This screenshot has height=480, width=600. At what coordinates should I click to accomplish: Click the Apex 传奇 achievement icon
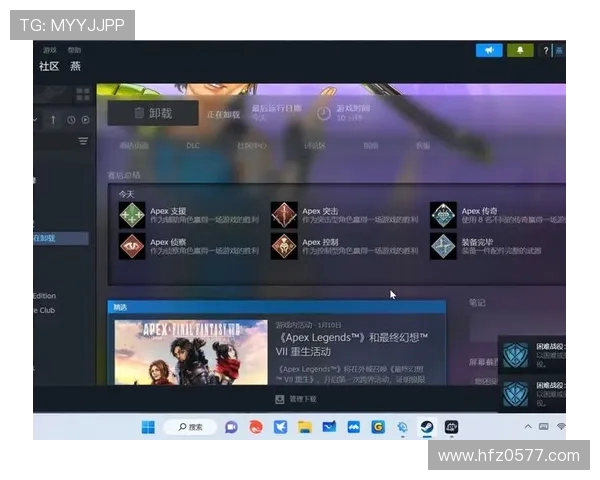coord(443,215)
